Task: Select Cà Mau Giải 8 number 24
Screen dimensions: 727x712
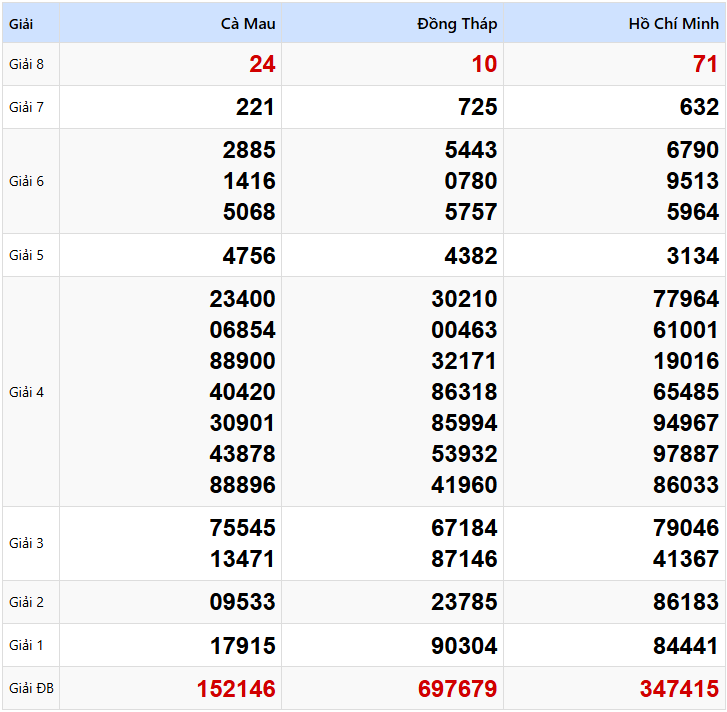Action: pyautogui.click(x=262, y=64)
